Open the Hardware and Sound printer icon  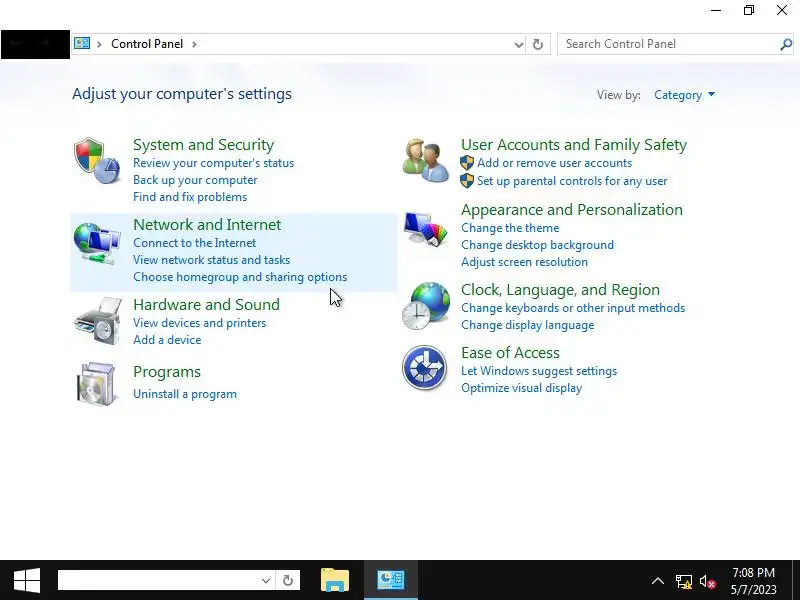pyautogui.click(x=98, y=321)
